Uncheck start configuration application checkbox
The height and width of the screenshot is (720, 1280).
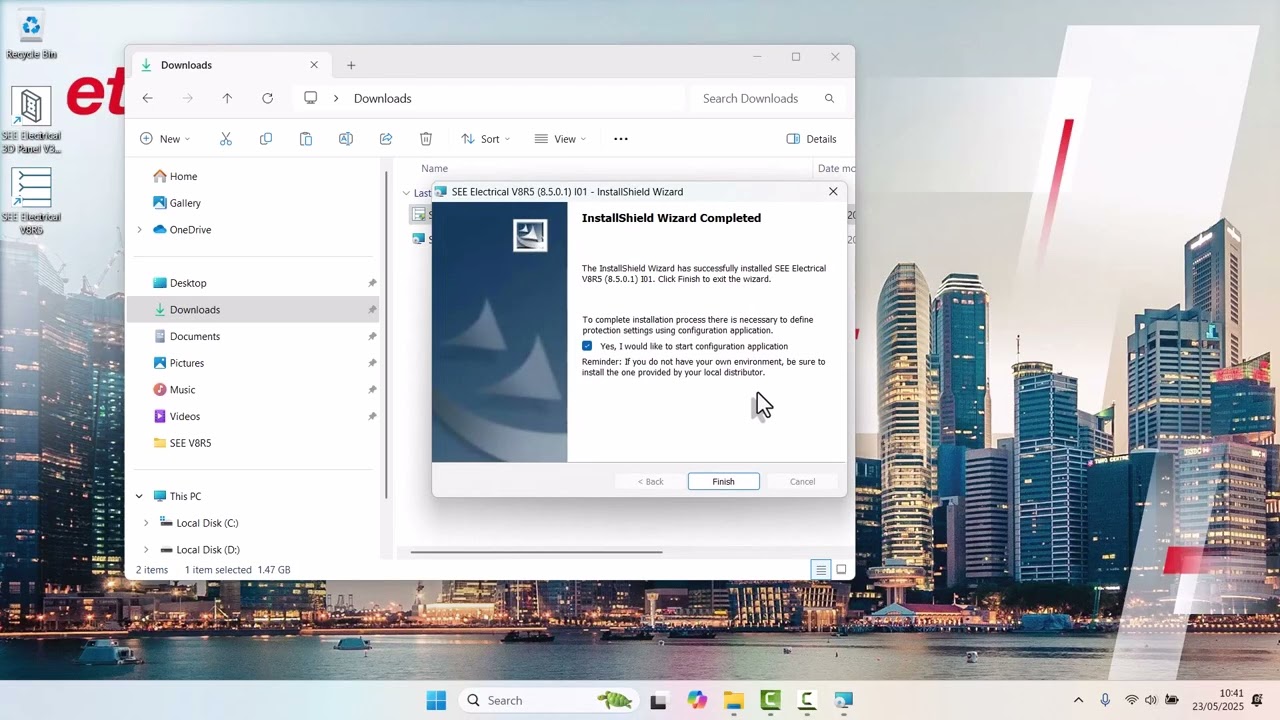587,346
